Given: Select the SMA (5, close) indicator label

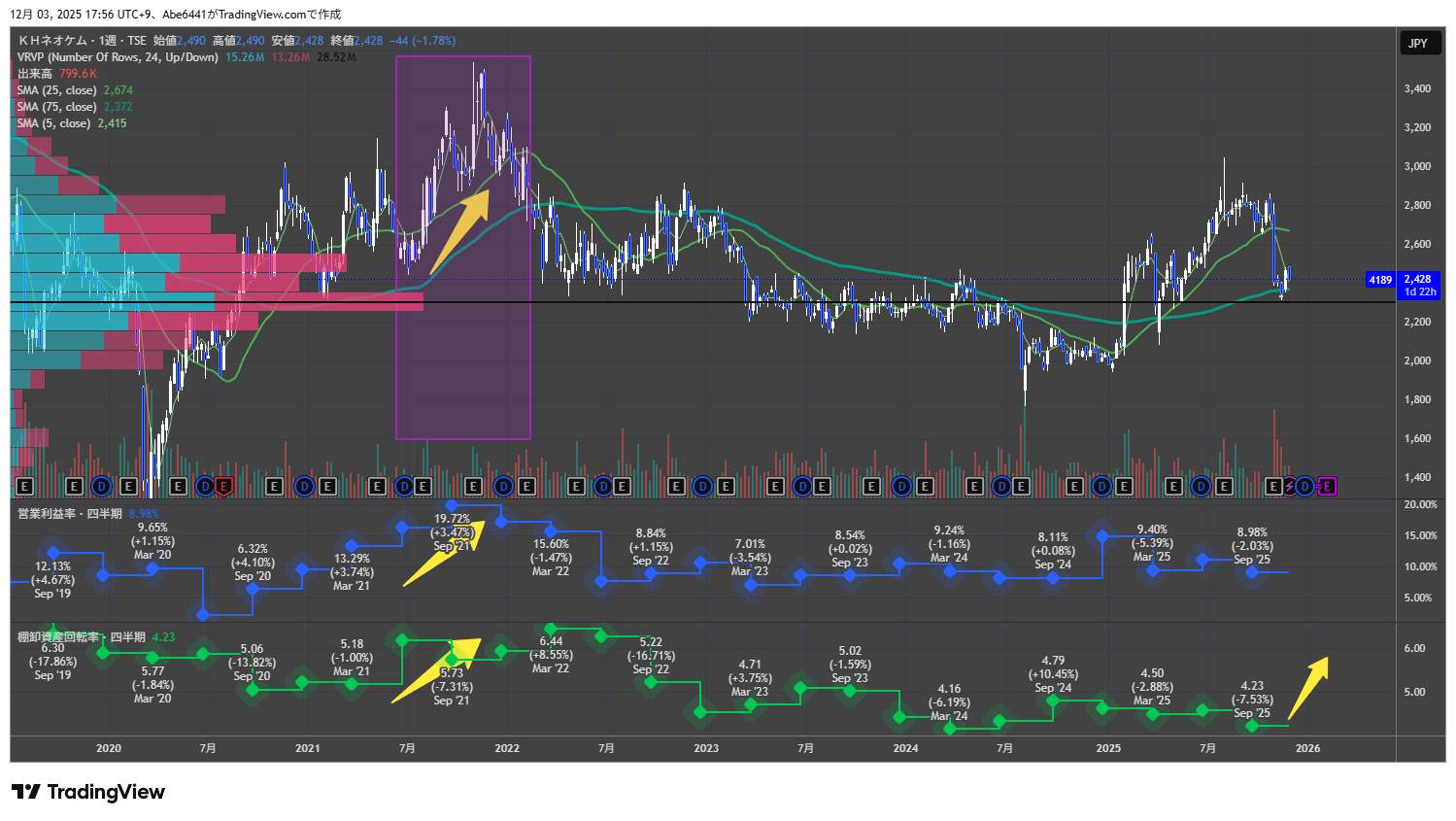Looking at the screenshot, I should pos(53,123).
